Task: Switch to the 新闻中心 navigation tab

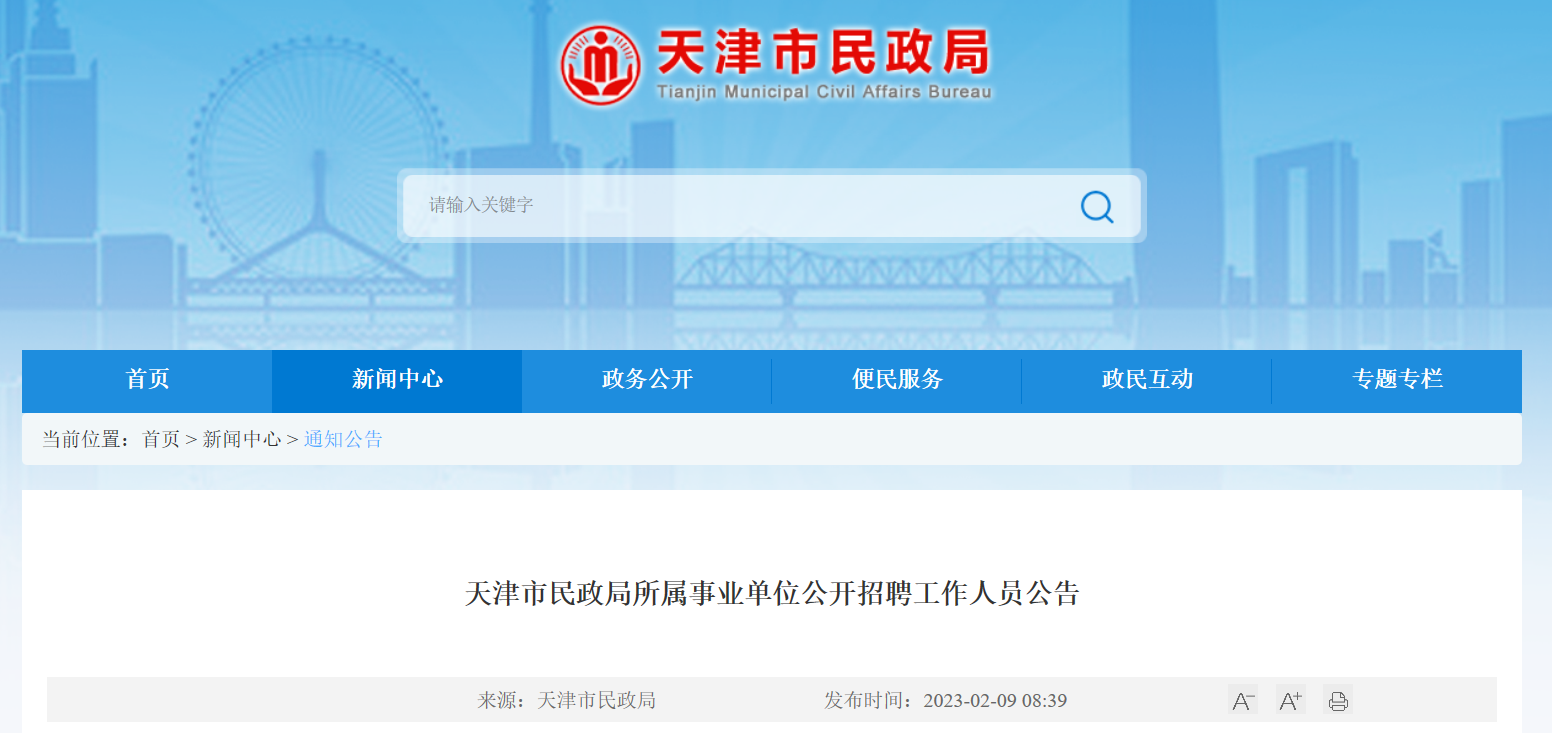Action: (397, 380)
